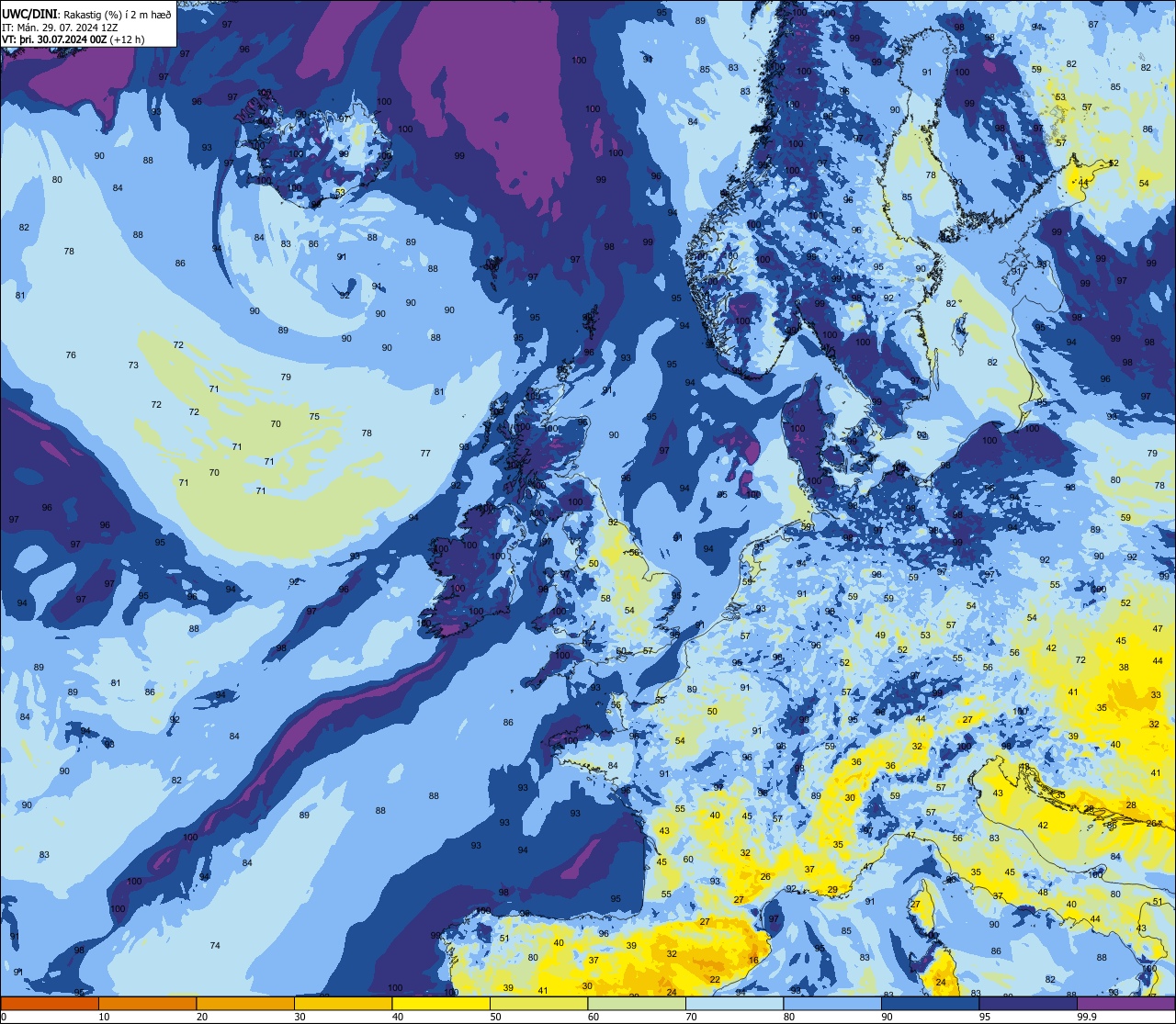Click the "UWC/DINI" title text

point(29,14)
